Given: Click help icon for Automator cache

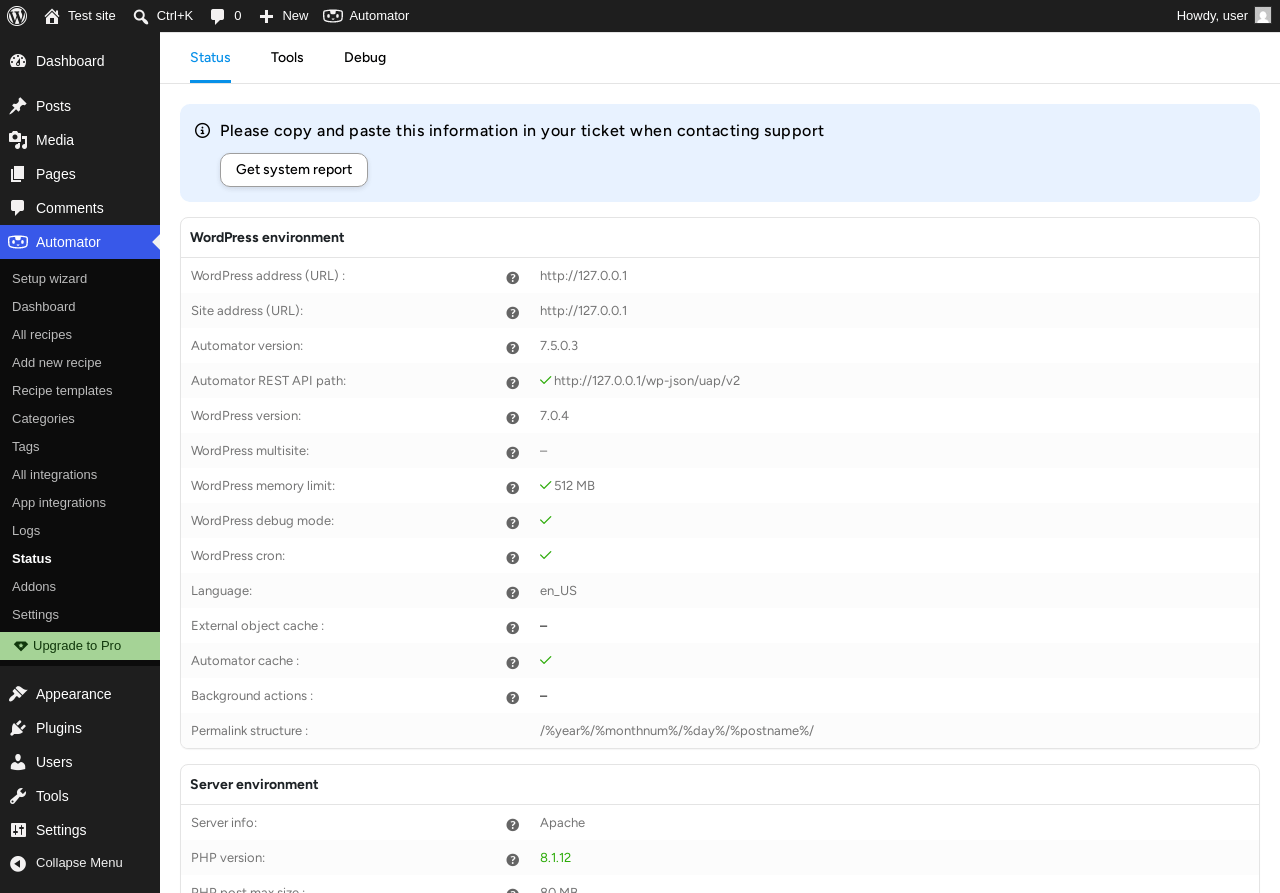Looking at the screenshot, I should pos(513,663).
